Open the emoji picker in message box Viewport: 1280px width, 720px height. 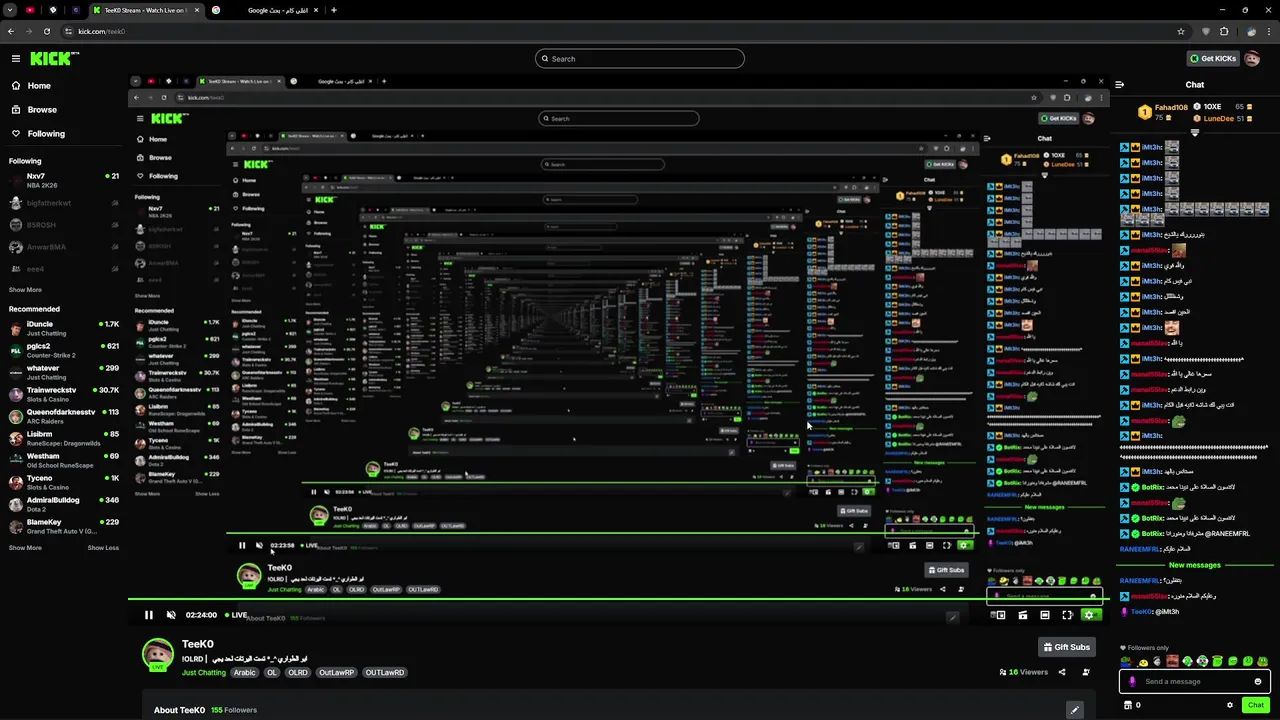coord(1258,682)
